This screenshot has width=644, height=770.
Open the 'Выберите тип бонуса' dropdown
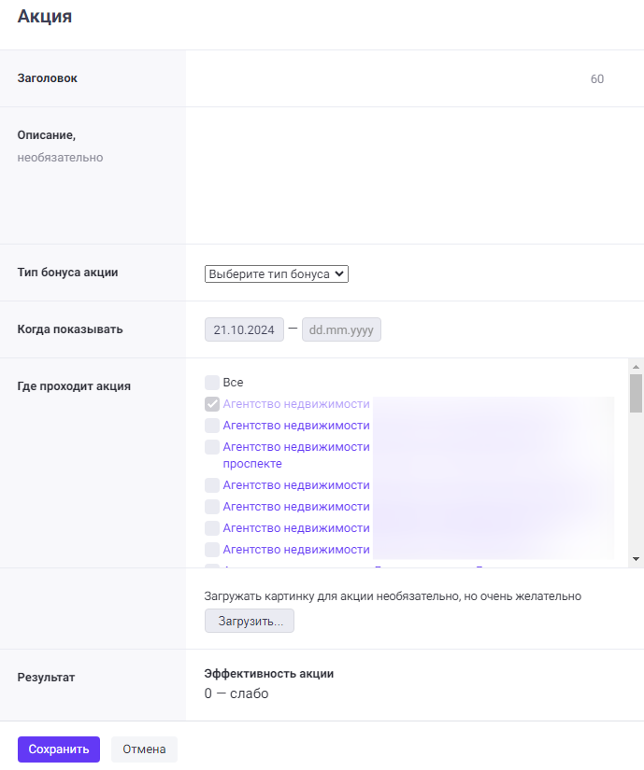276,273
